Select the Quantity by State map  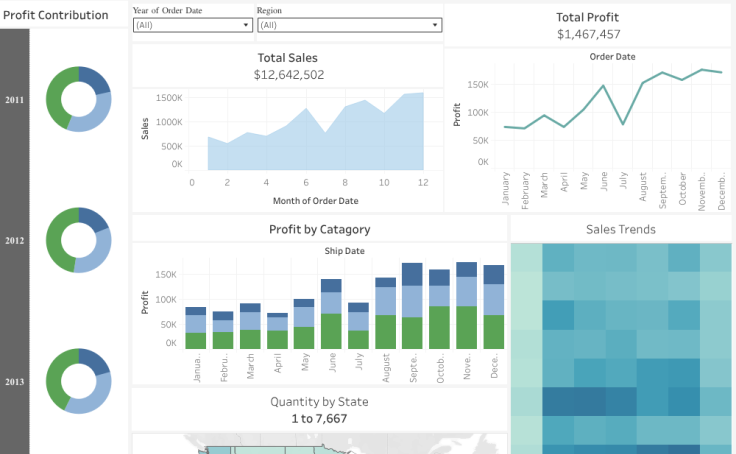pyautogui.click(x=318, y=444)
